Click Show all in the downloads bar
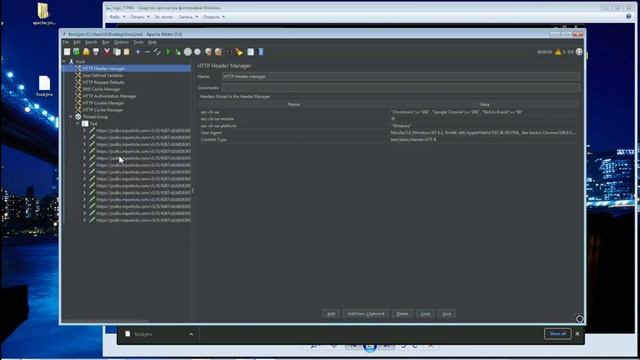This screenshot has height=360, width=640. click(558, 334)
